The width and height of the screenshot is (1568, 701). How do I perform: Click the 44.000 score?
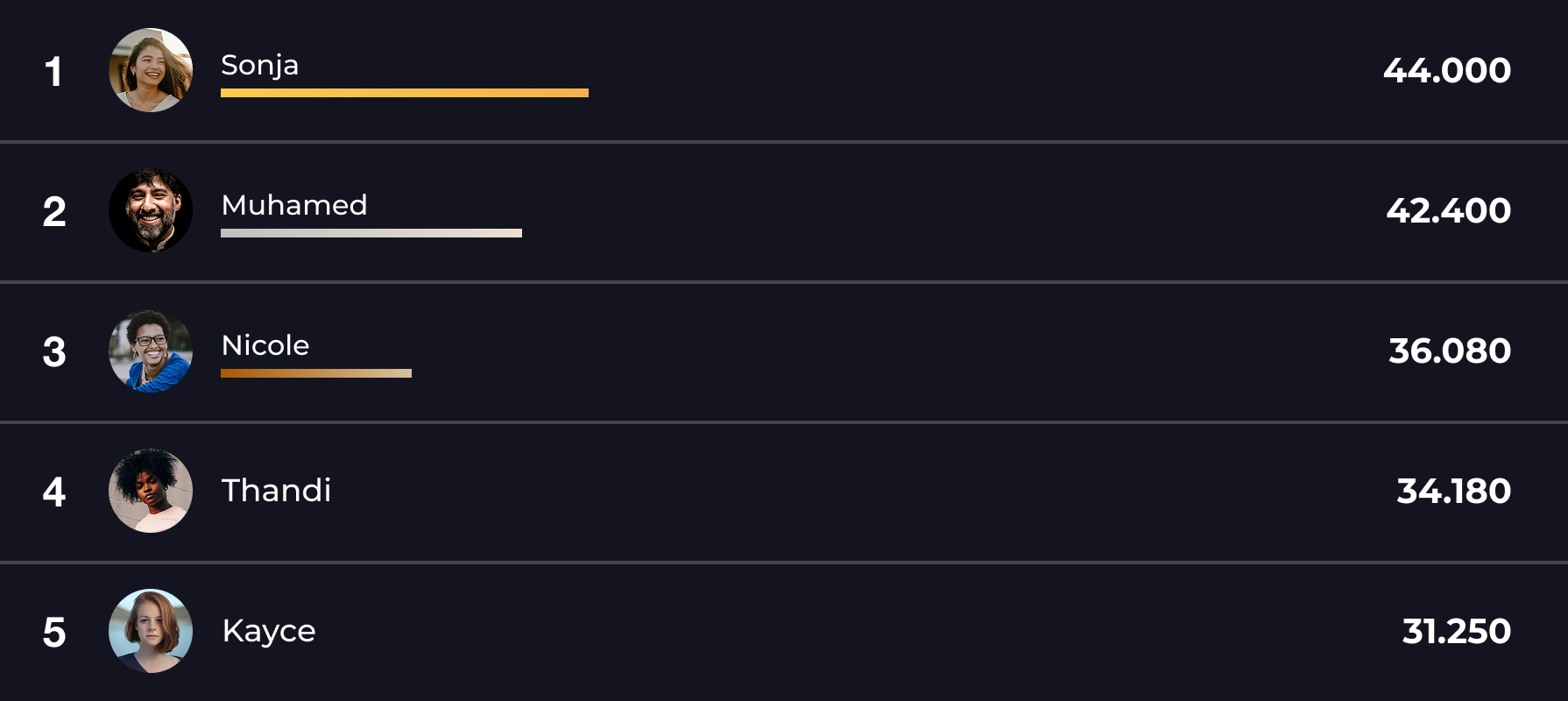pos(1447,70)
